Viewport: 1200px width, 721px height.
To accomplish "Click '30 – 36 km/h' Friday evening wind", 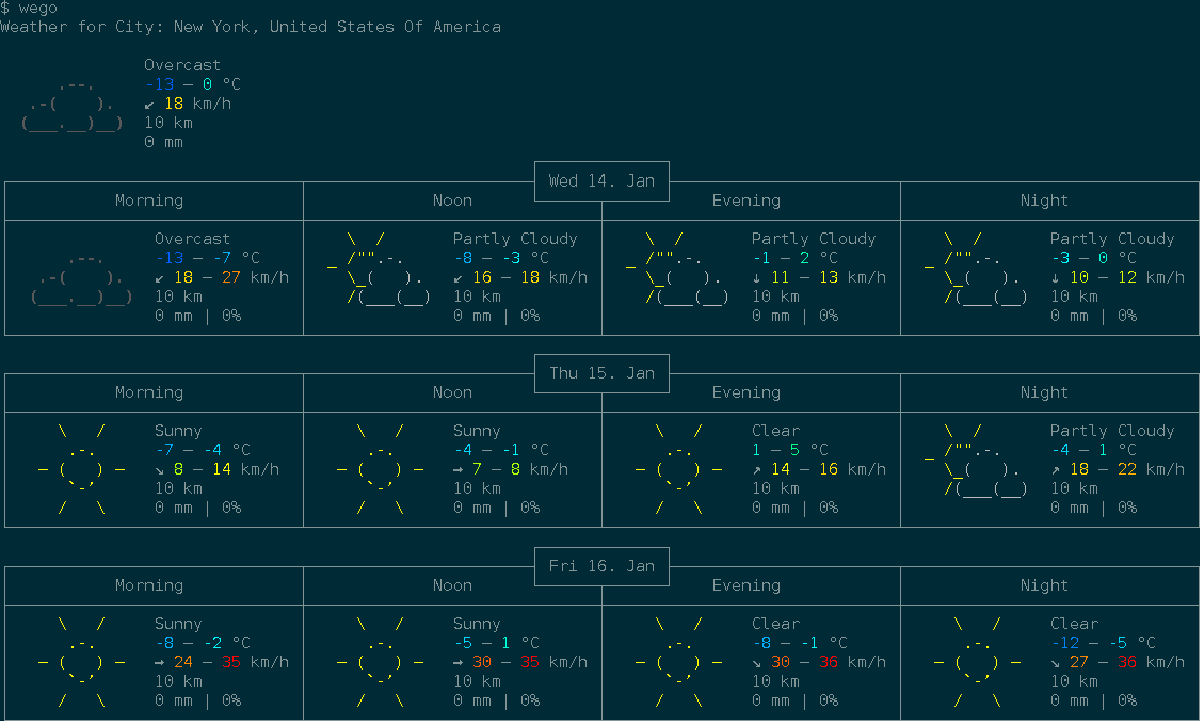I will point(828,662).
